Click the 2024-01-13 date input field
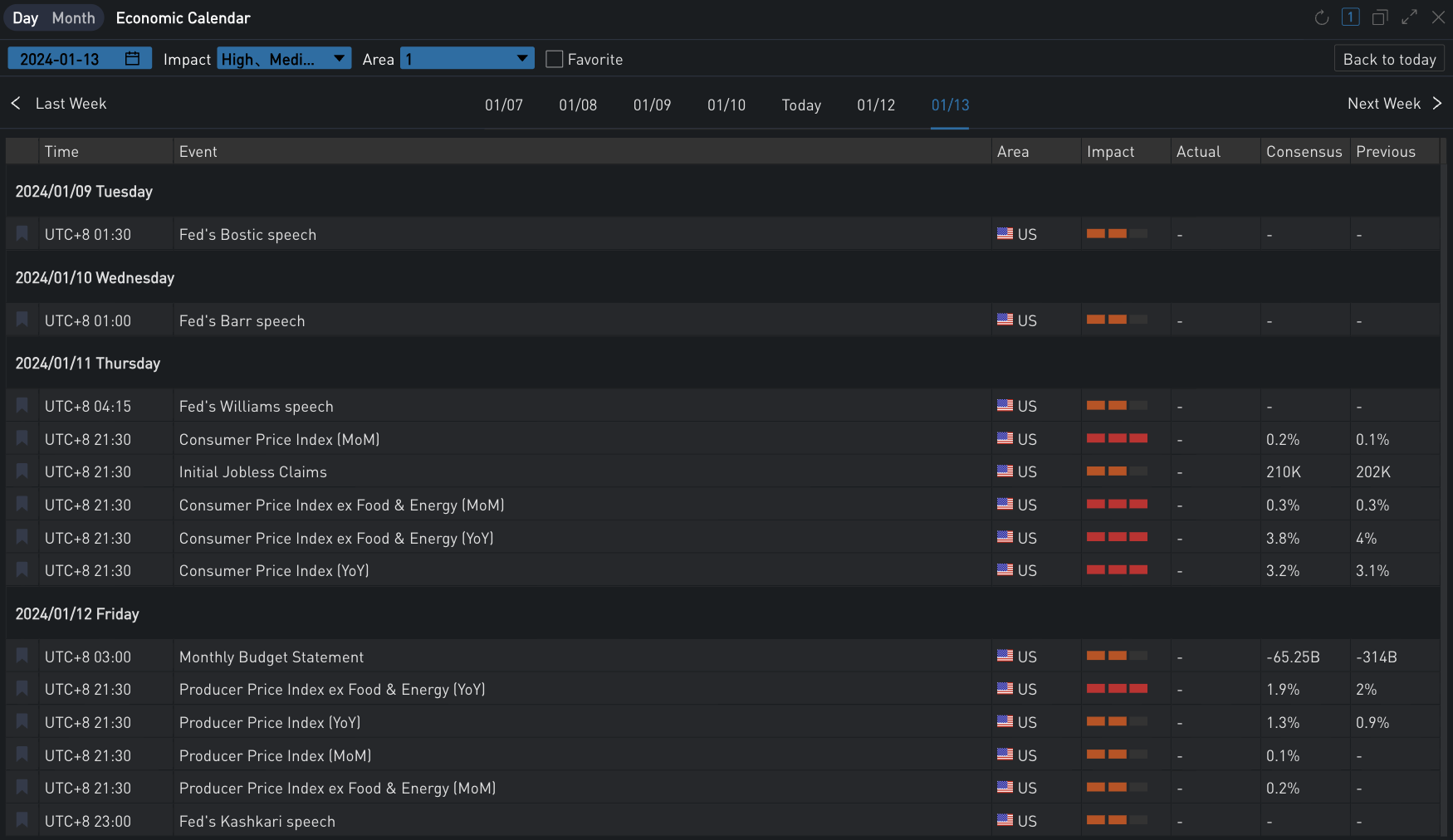This screenshot has height=840, width=1453. click(x=60, y=59)
